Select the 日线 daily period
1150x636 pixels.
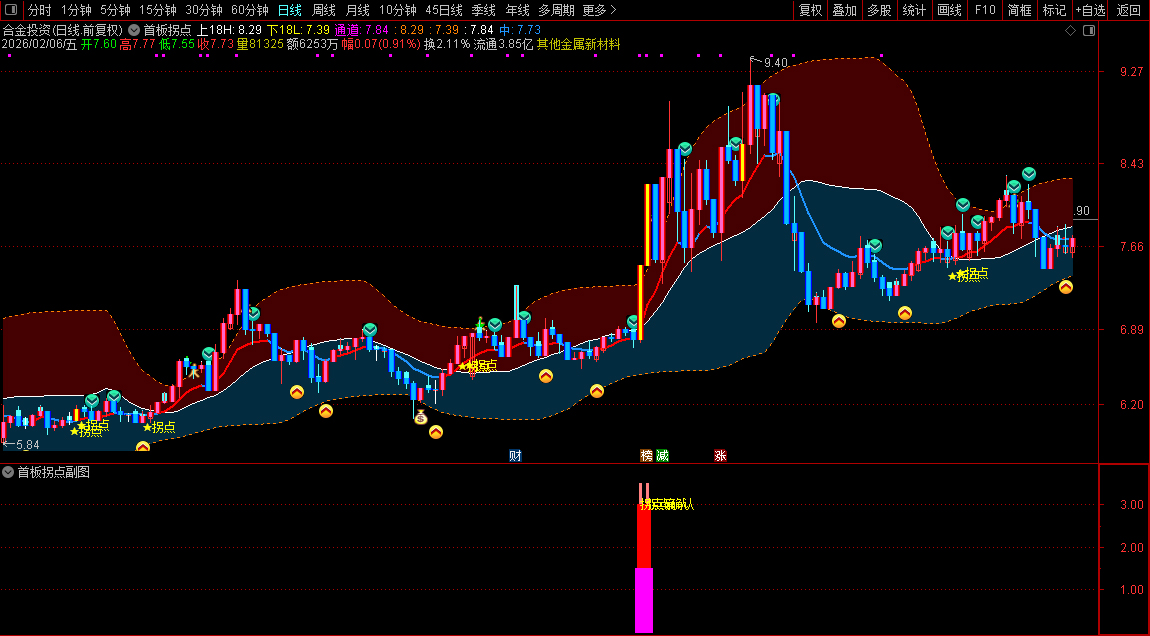pos(290,10)
